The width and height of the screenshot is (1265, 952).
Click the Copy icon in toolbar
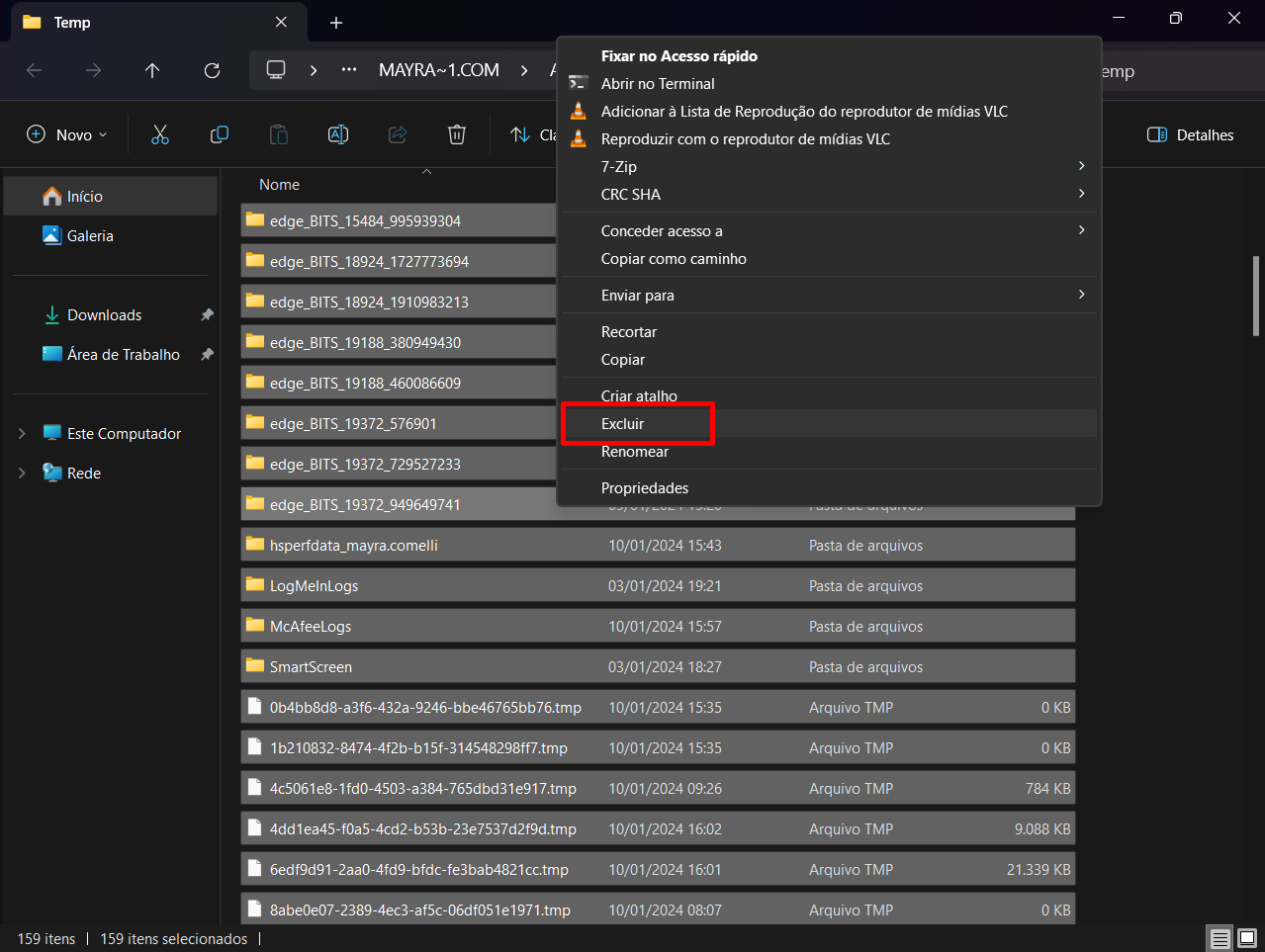point(220,135)
